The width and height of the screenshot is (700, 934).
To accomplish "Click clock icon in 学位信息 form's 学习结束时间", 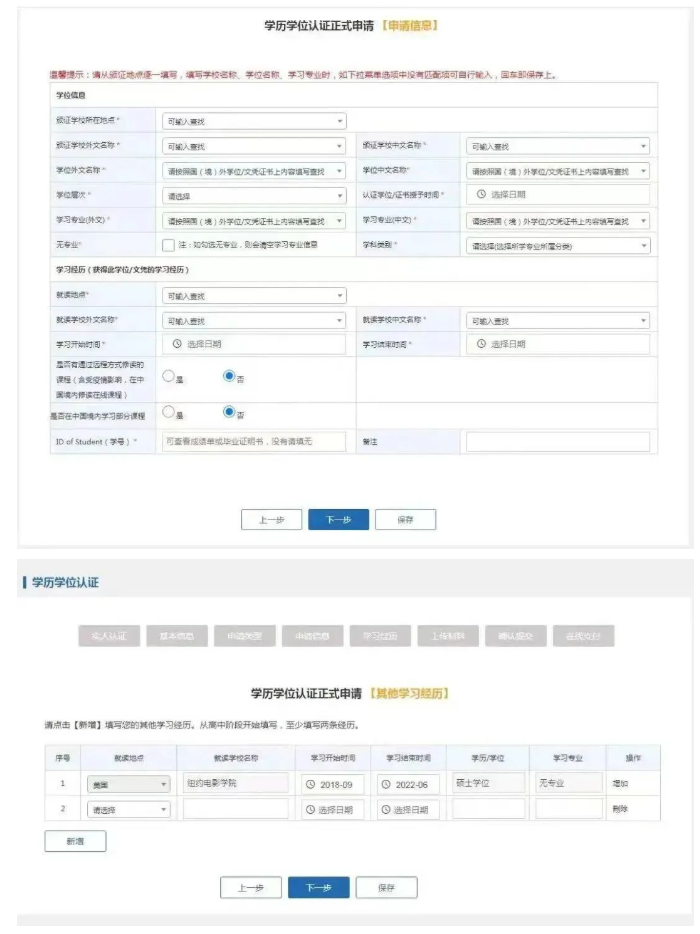I will tap(481, 344).
